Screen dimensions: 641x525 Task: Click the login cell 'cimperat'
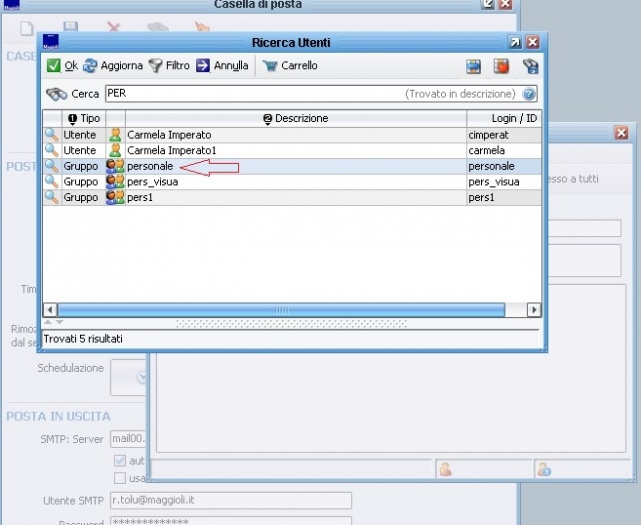pyautogui.click(x=504, y=135)
